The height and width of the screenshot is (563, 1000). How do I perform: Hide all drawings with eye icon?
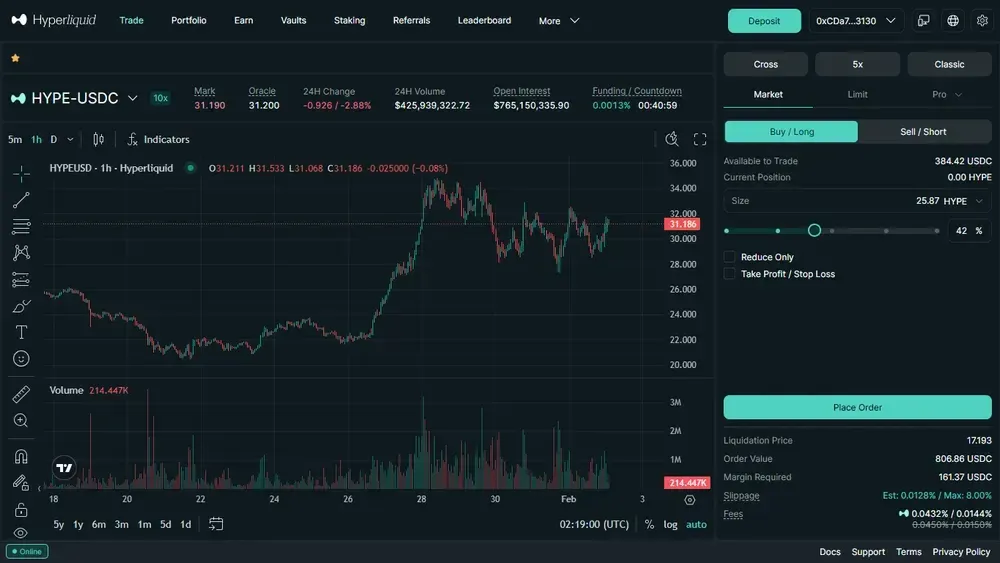21,532
